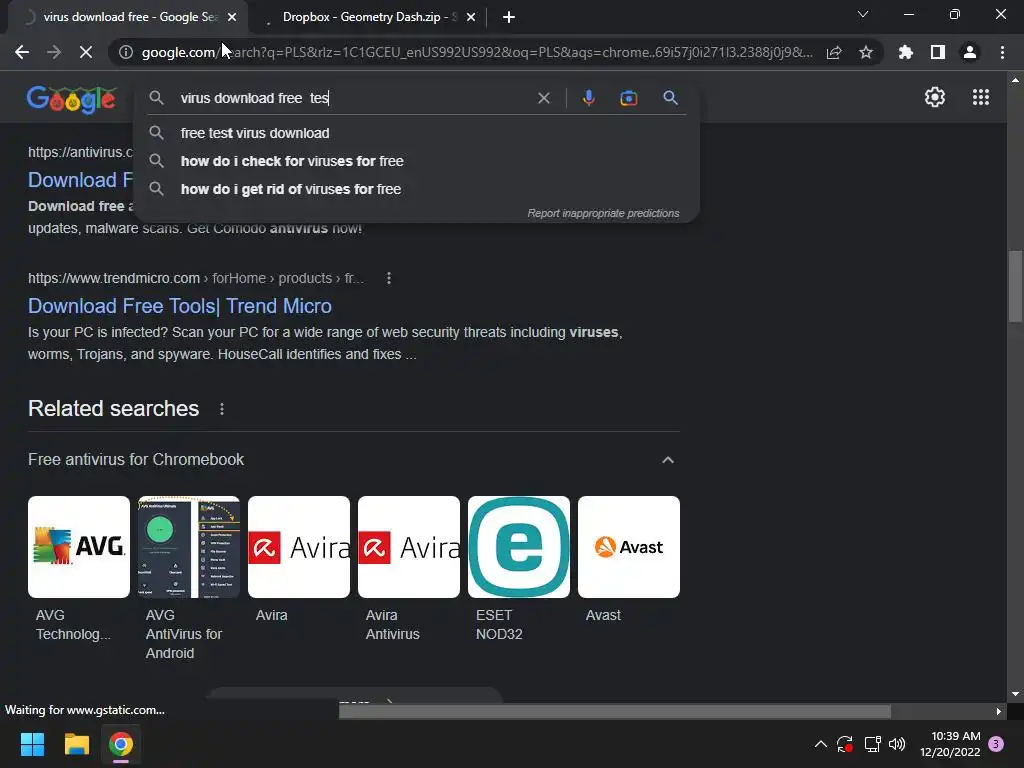Open File Explorer from the taskbar
The width and height of the screenshot is (1024, 768).
coord(76,744)
